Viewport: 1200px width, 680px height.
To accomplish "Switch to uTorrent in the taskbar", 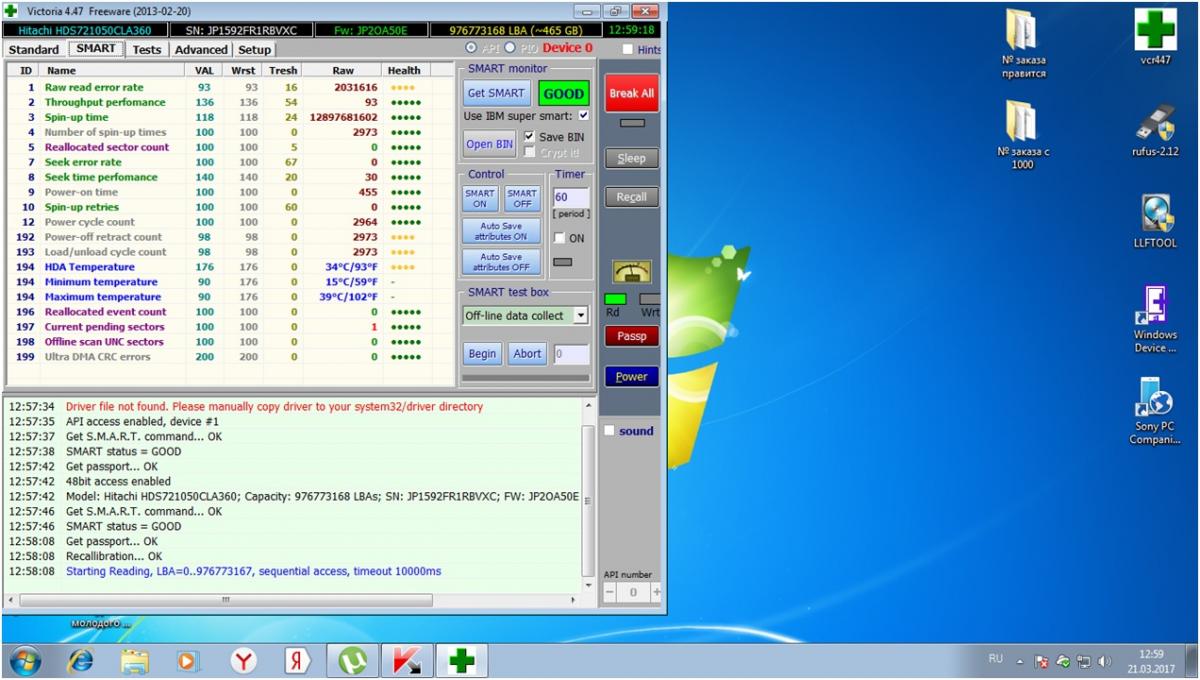I will pyautogui.click(x=351, y=661).
